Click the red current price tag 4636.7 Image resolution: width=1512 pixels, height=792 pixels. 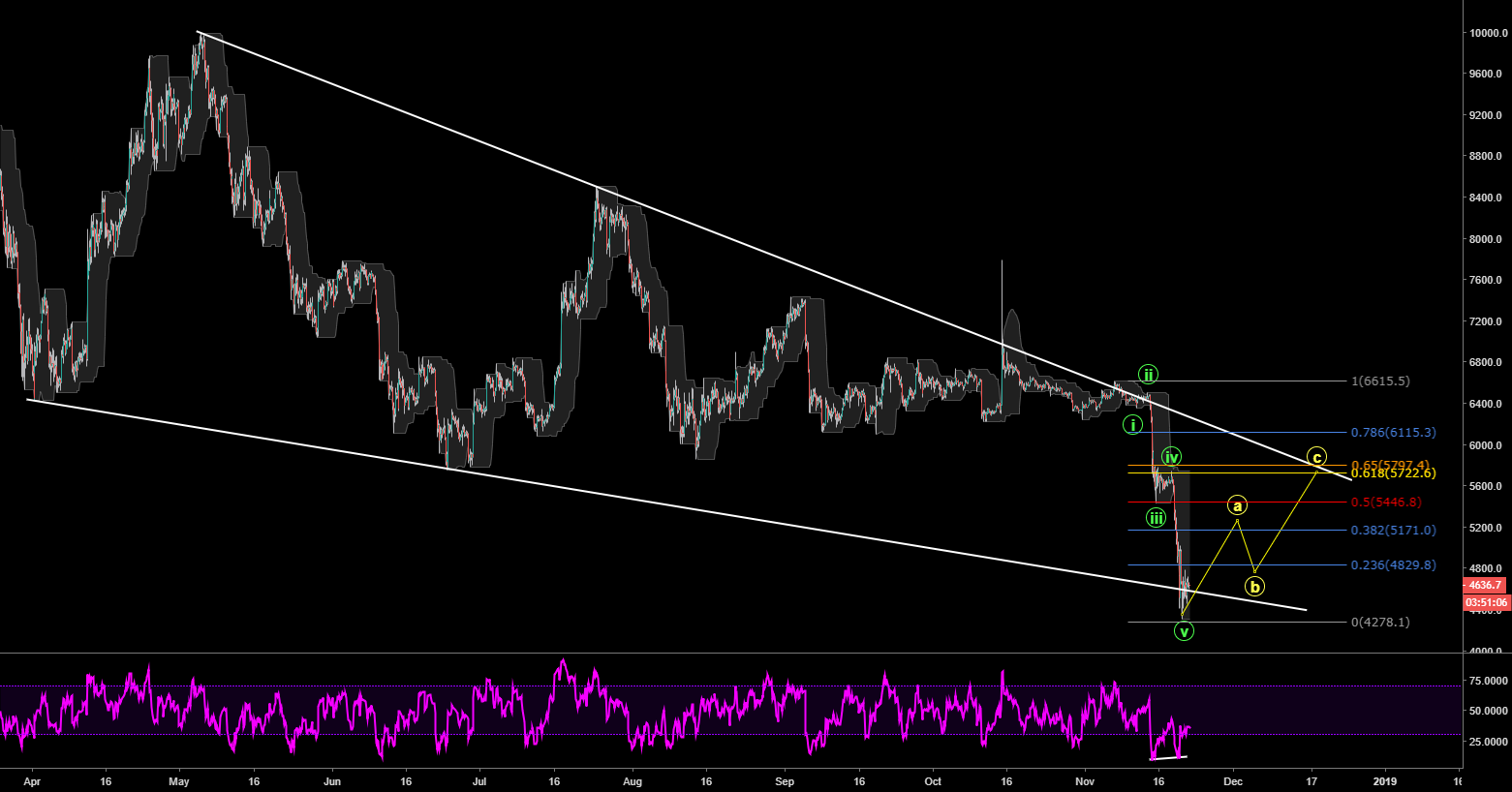pos(1485,585)
